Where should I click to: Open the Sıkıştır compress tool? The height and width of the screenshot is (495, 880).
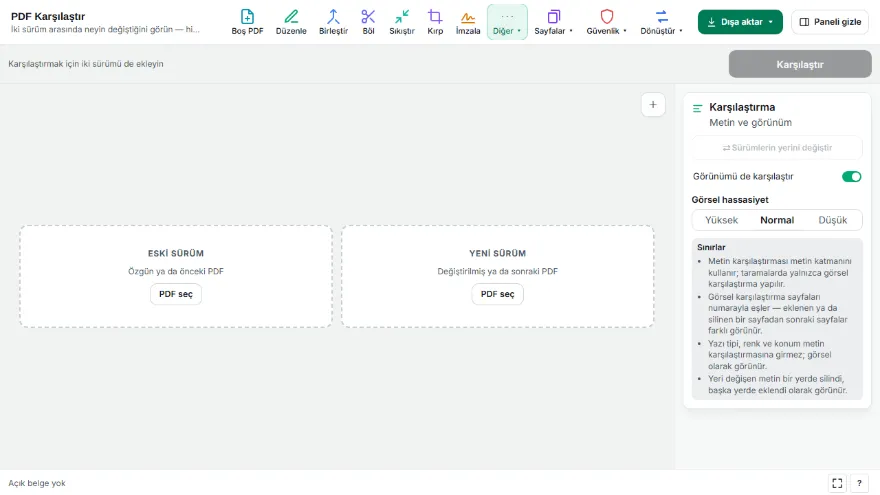(x=402, y=22)
